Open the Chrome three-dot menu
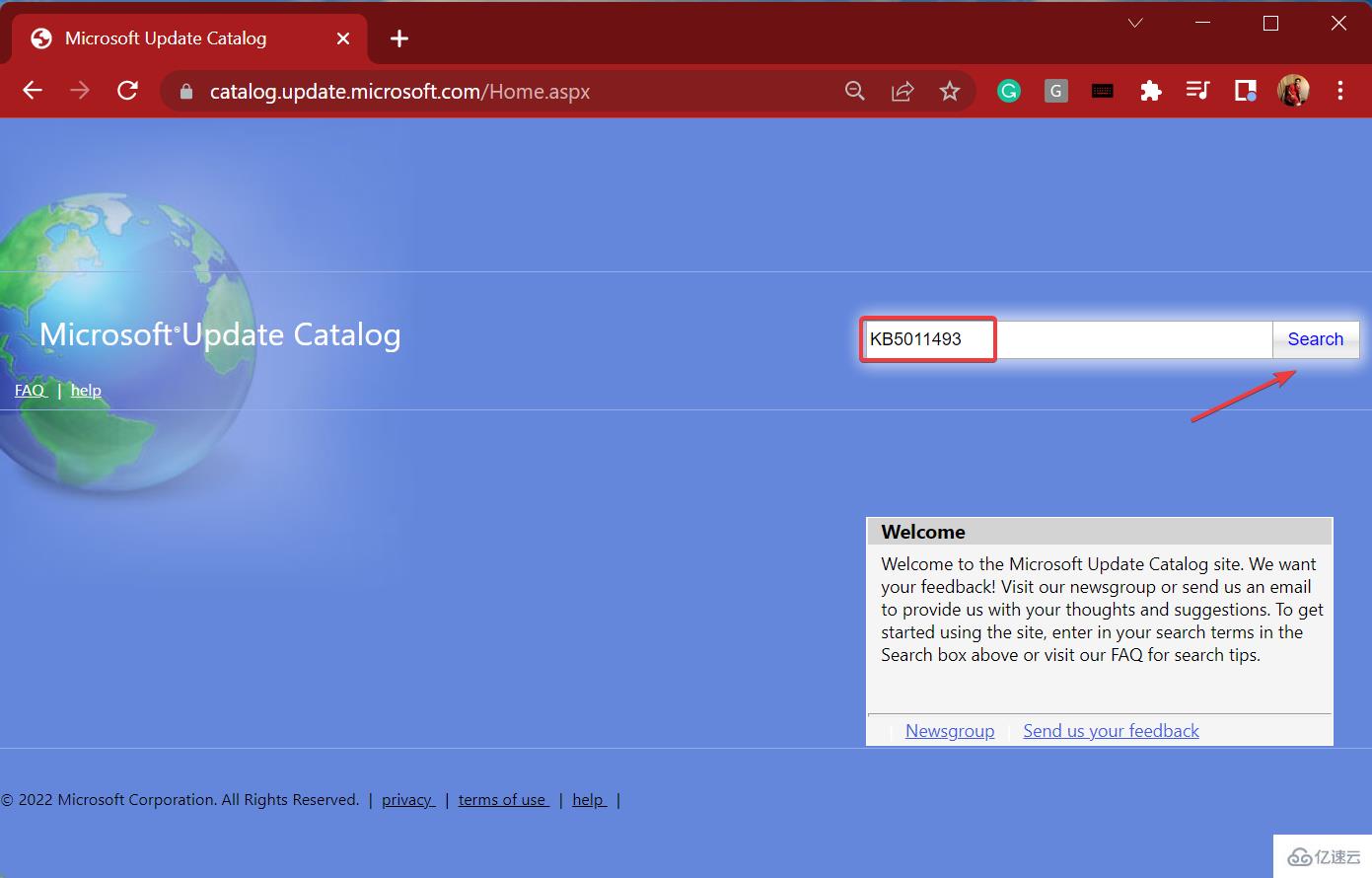This screenshot has height=878, width=1372. pyautogui.click(x=1340, y=91)
